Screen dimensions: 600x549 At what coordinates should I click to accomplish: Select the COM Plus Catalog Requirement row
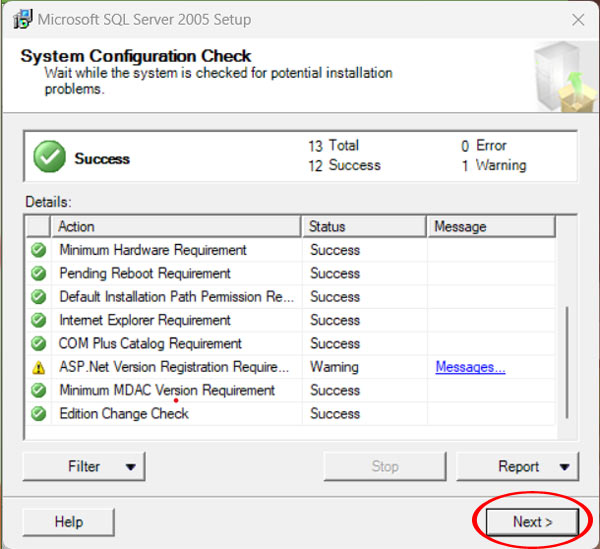click(291, 344)
